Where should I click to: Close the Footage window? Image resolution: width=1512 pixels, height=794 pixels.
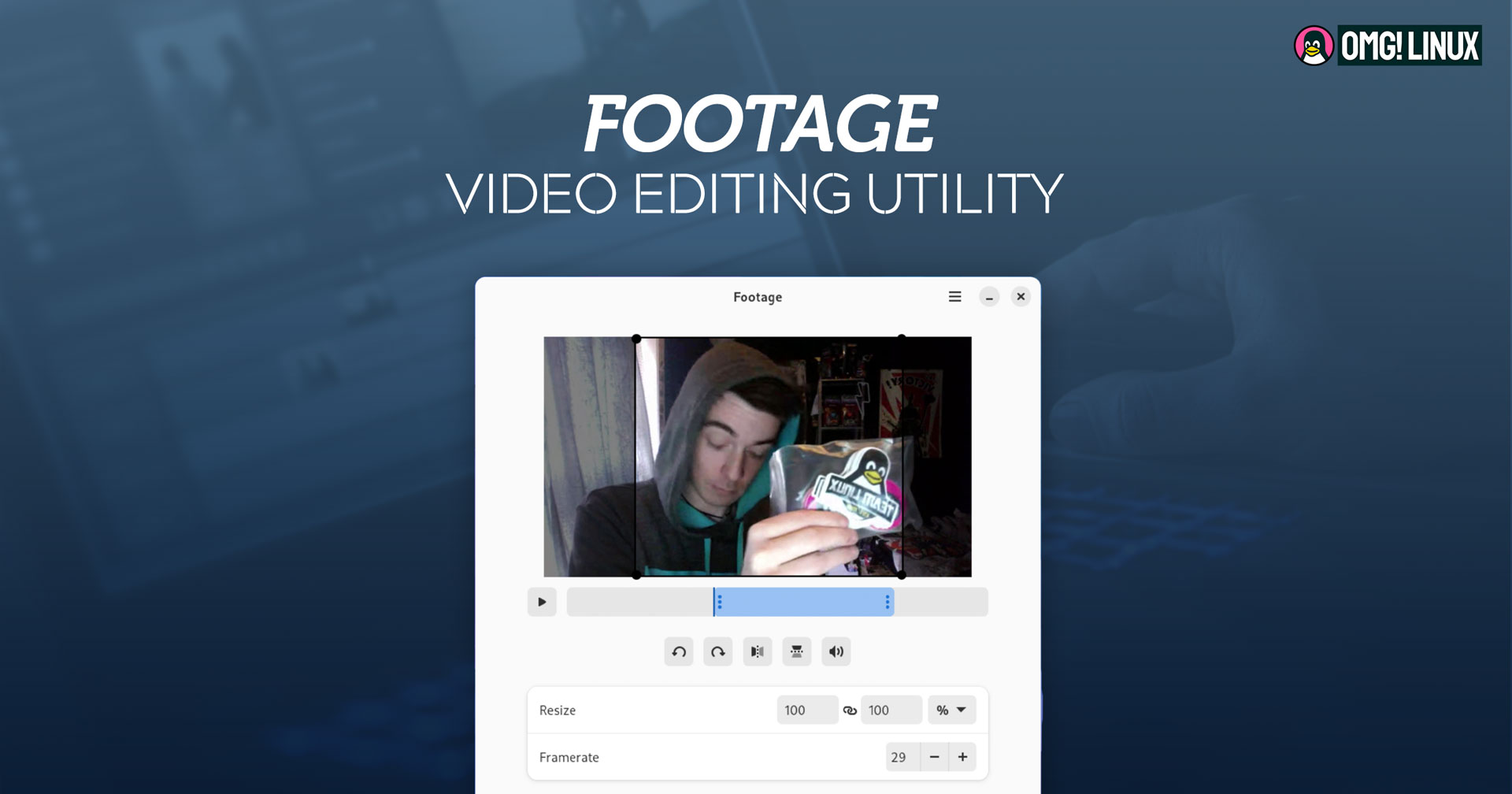tap(1021, 297)
